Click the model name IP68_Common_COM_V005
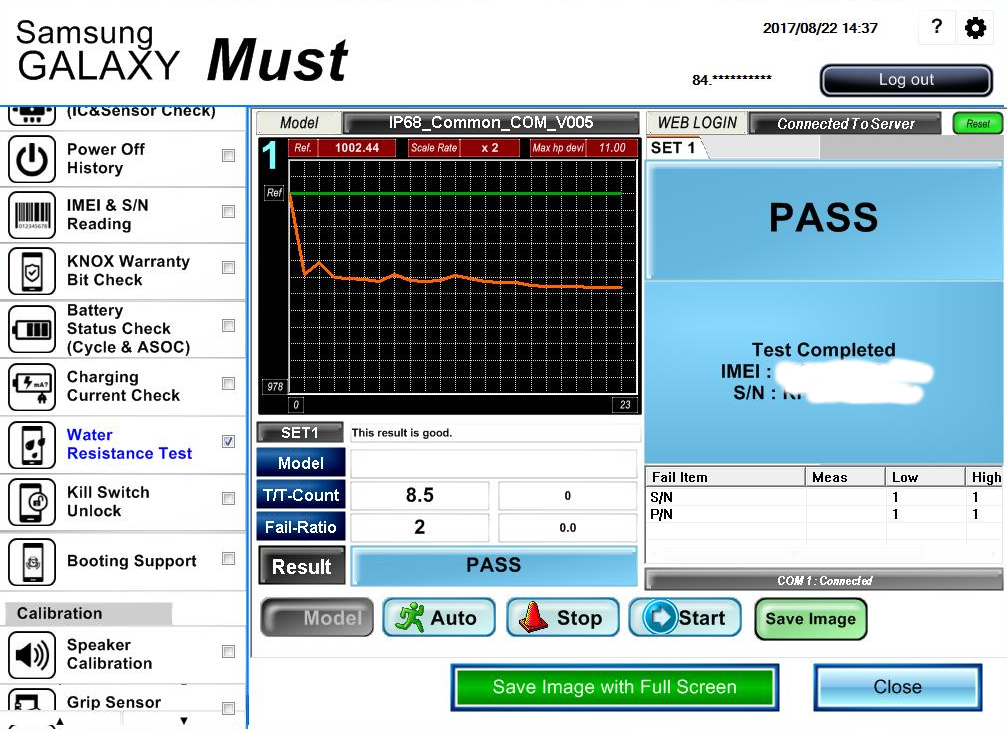Image resolution: width=1007 pixels, height=730 pixels. [491, 122]
